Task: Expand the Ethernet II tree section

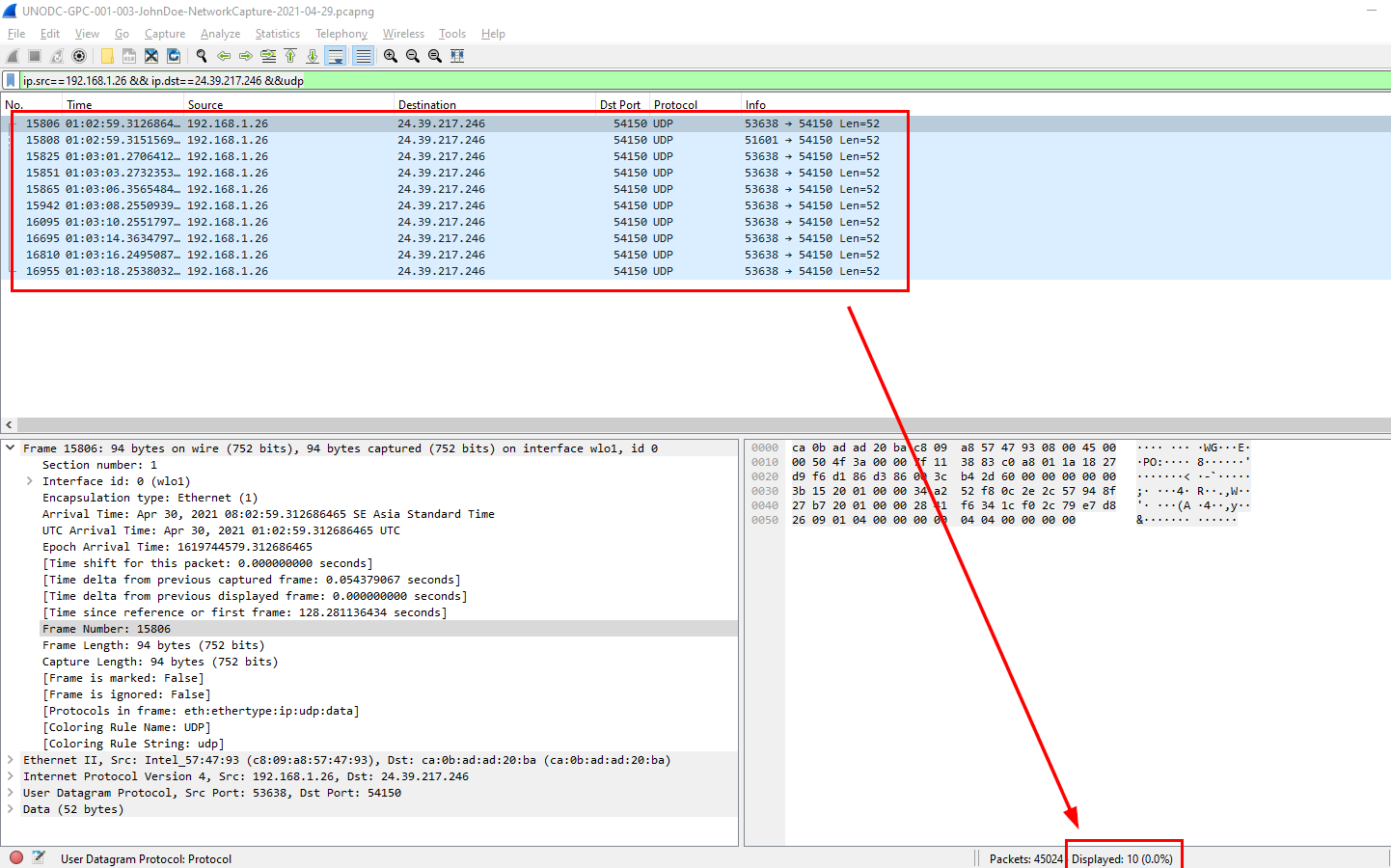Action: [x=11, y=760]
